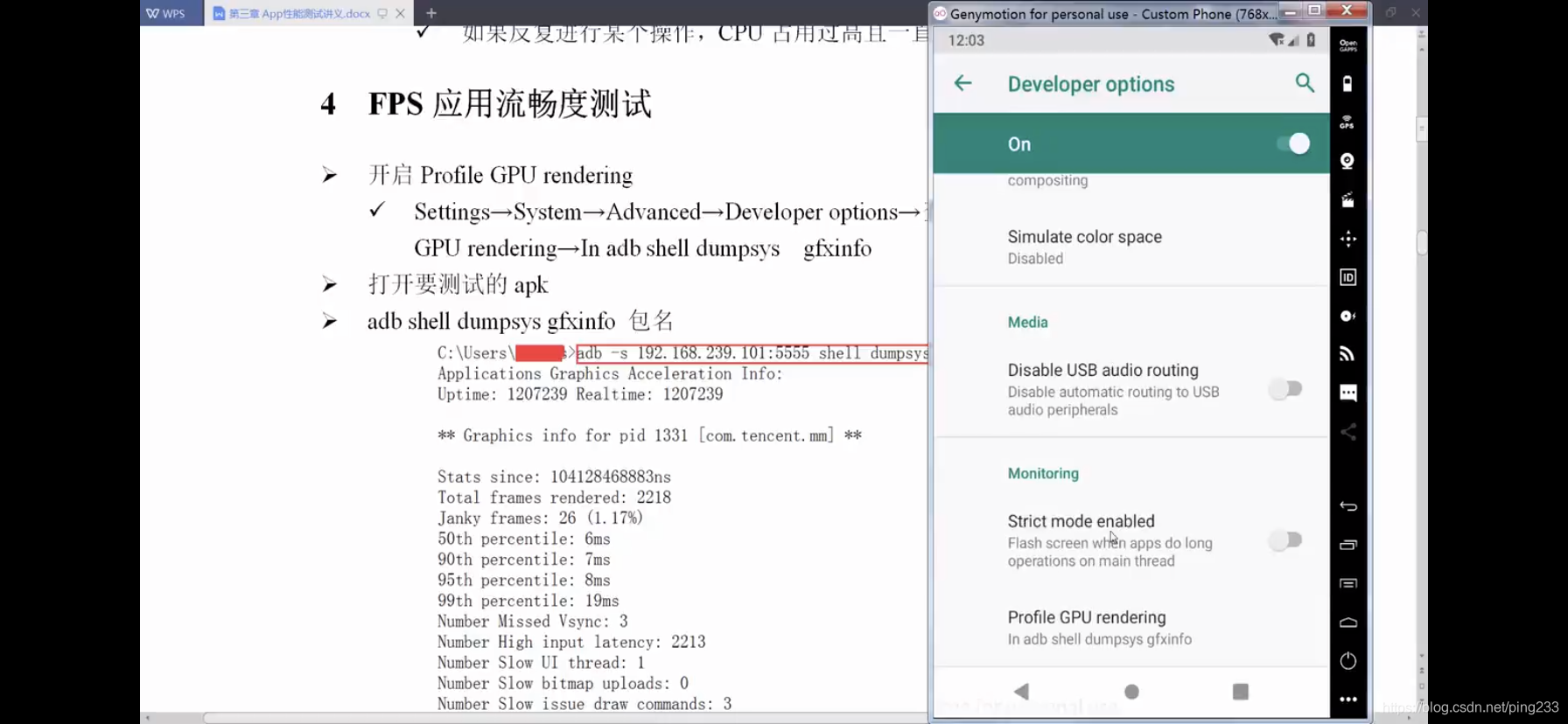Click the WPS document vertical scrollbar thumb

tap(1422, 242)
